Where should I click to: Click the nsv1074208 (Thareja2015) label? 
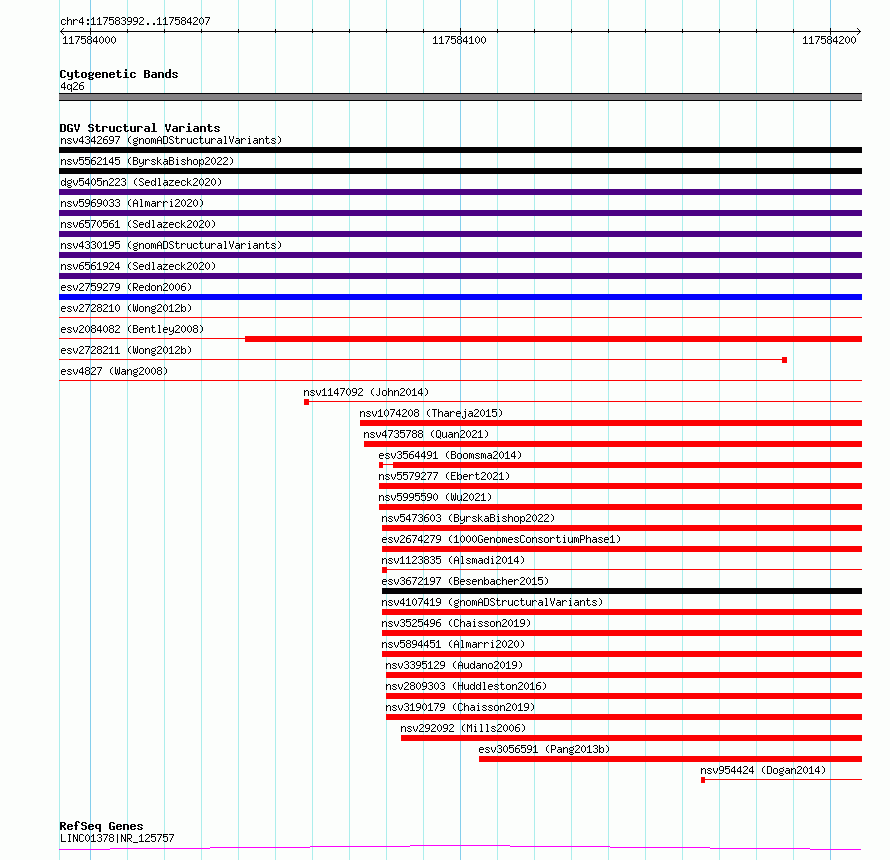(431, 413)
